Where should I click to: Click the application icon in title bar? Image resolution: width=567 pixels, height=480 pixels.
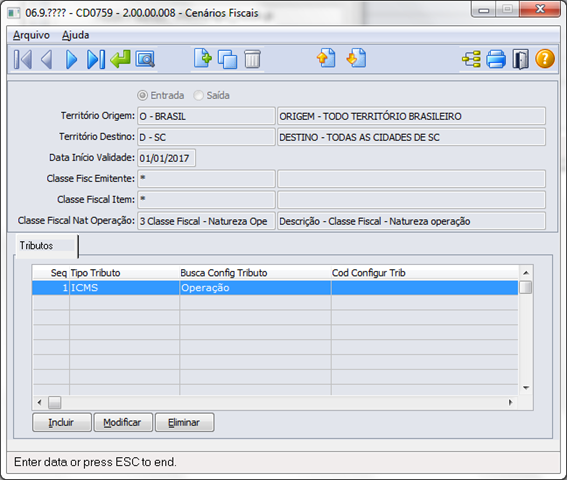pyautogui.click(x=14, y=13)
